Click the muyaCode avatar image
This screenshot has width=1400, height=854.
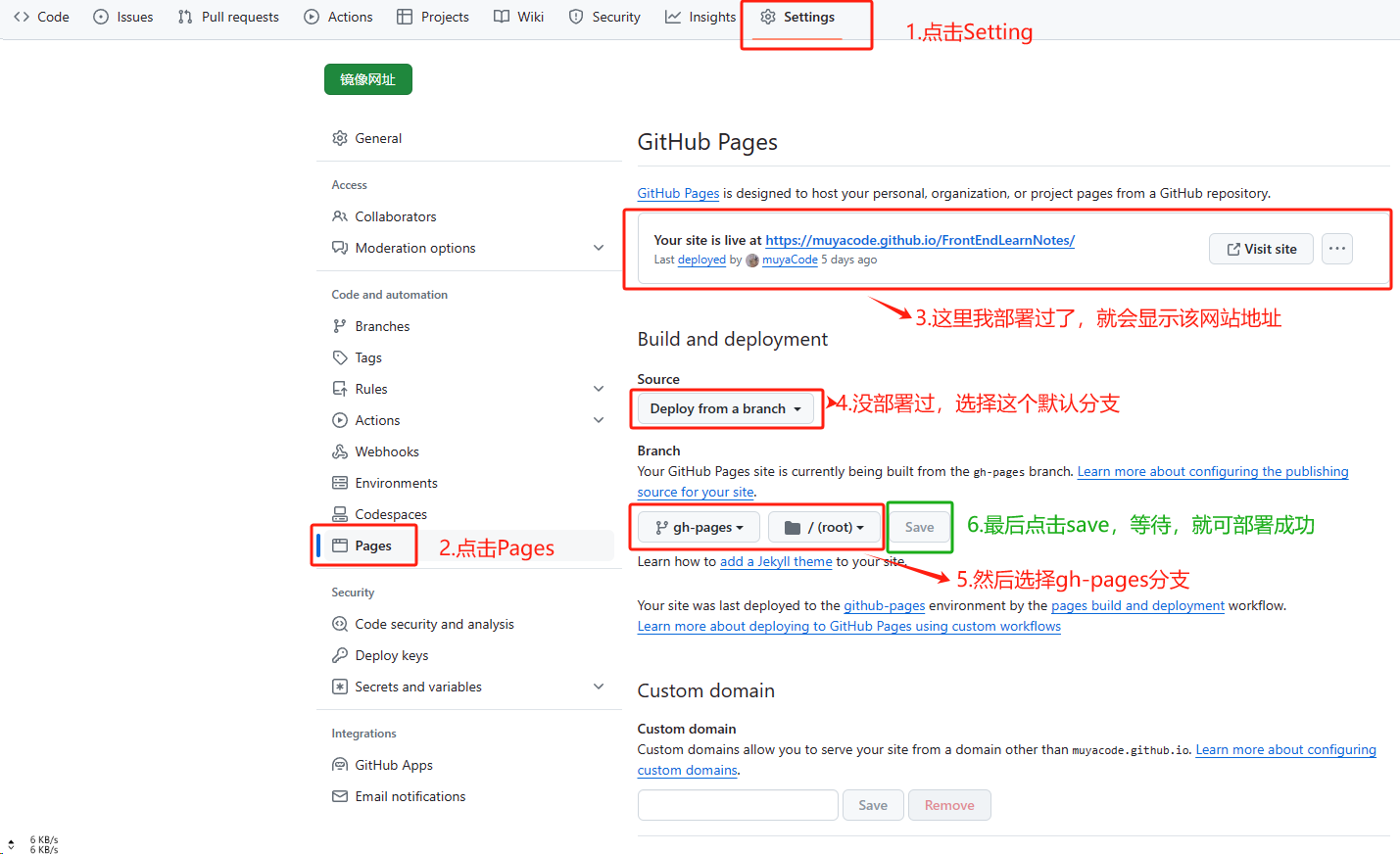(752, 261)
